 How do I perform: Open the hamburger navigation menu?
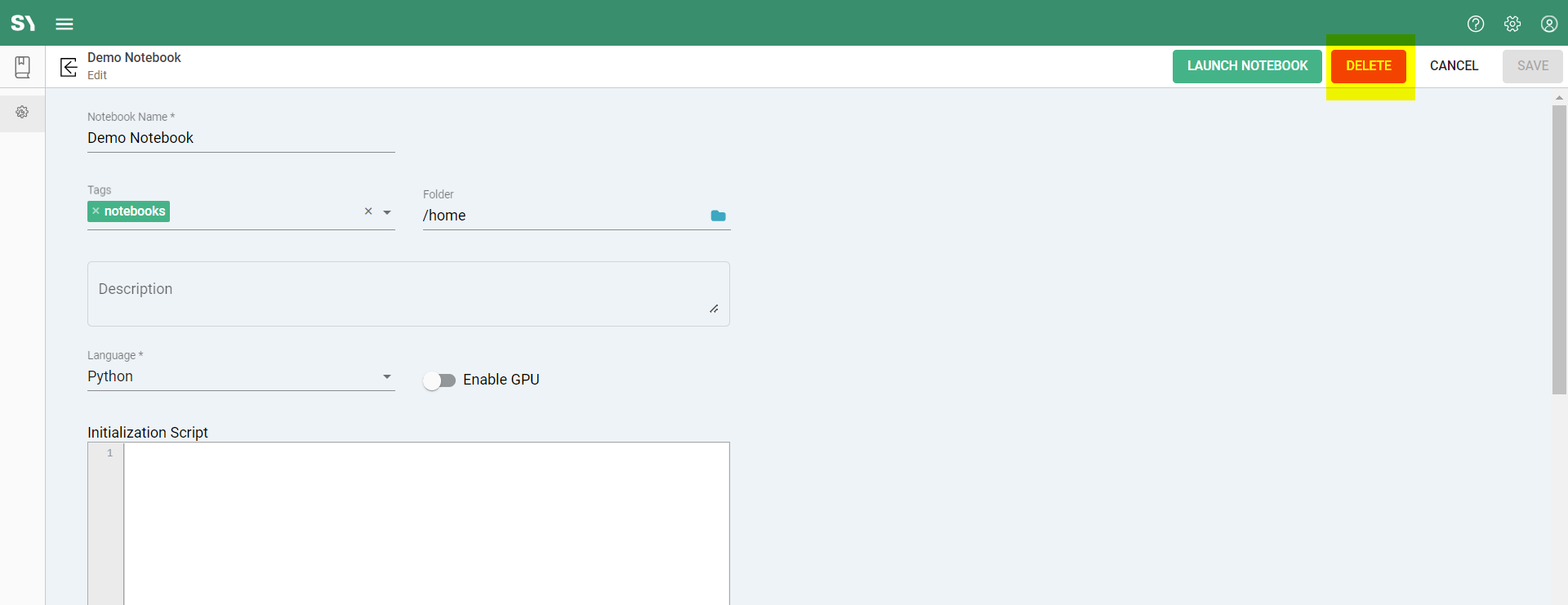pos(65,24)
